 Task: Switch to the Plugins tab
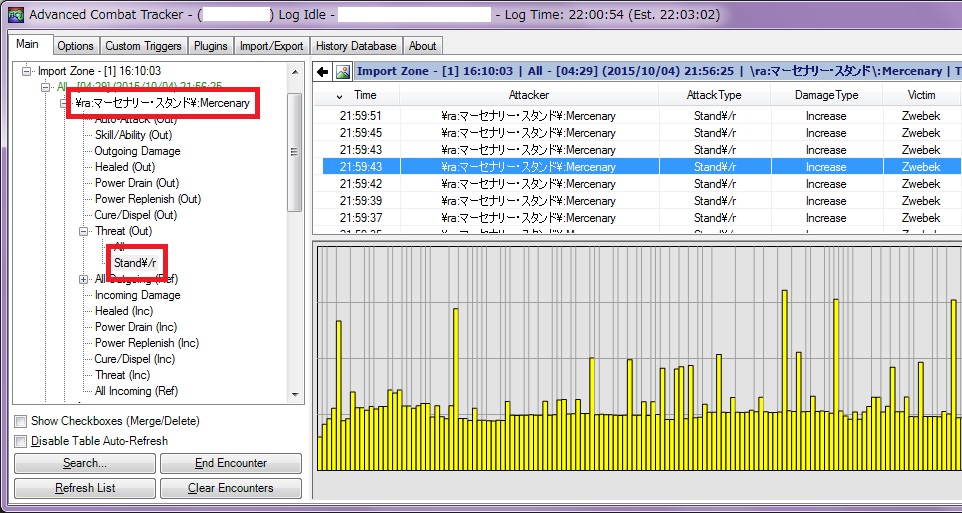(210, 46)
